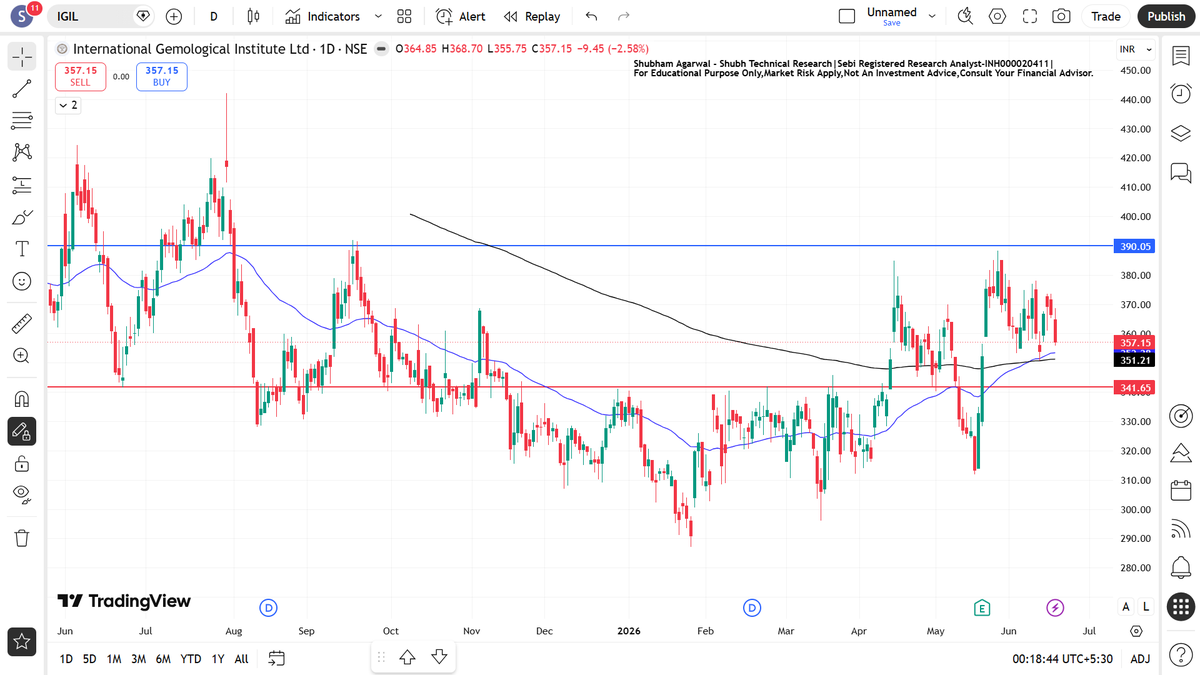Select the 6M time range

[163, 659]
